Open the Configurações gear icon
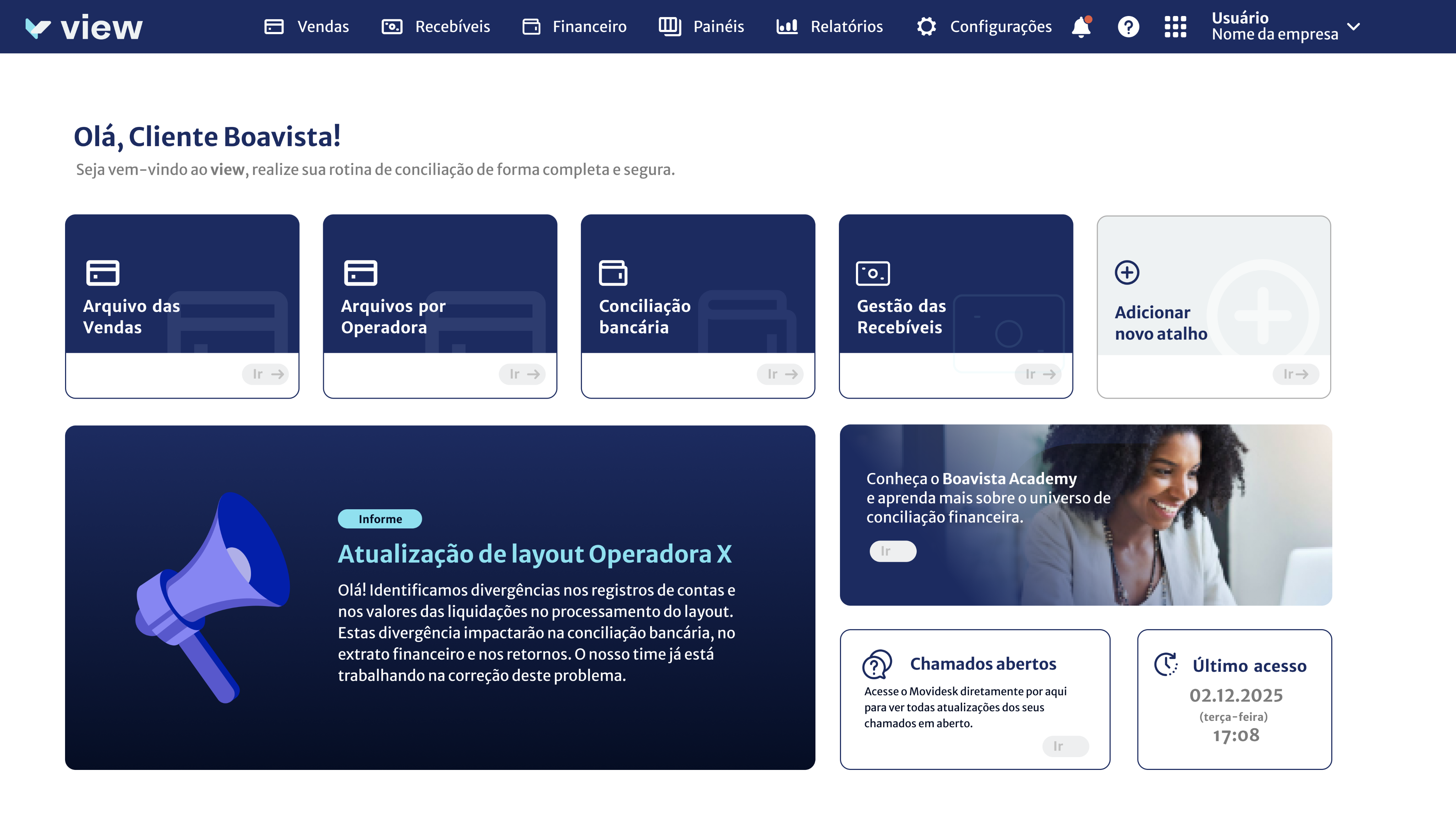 [x=925, y=27]
